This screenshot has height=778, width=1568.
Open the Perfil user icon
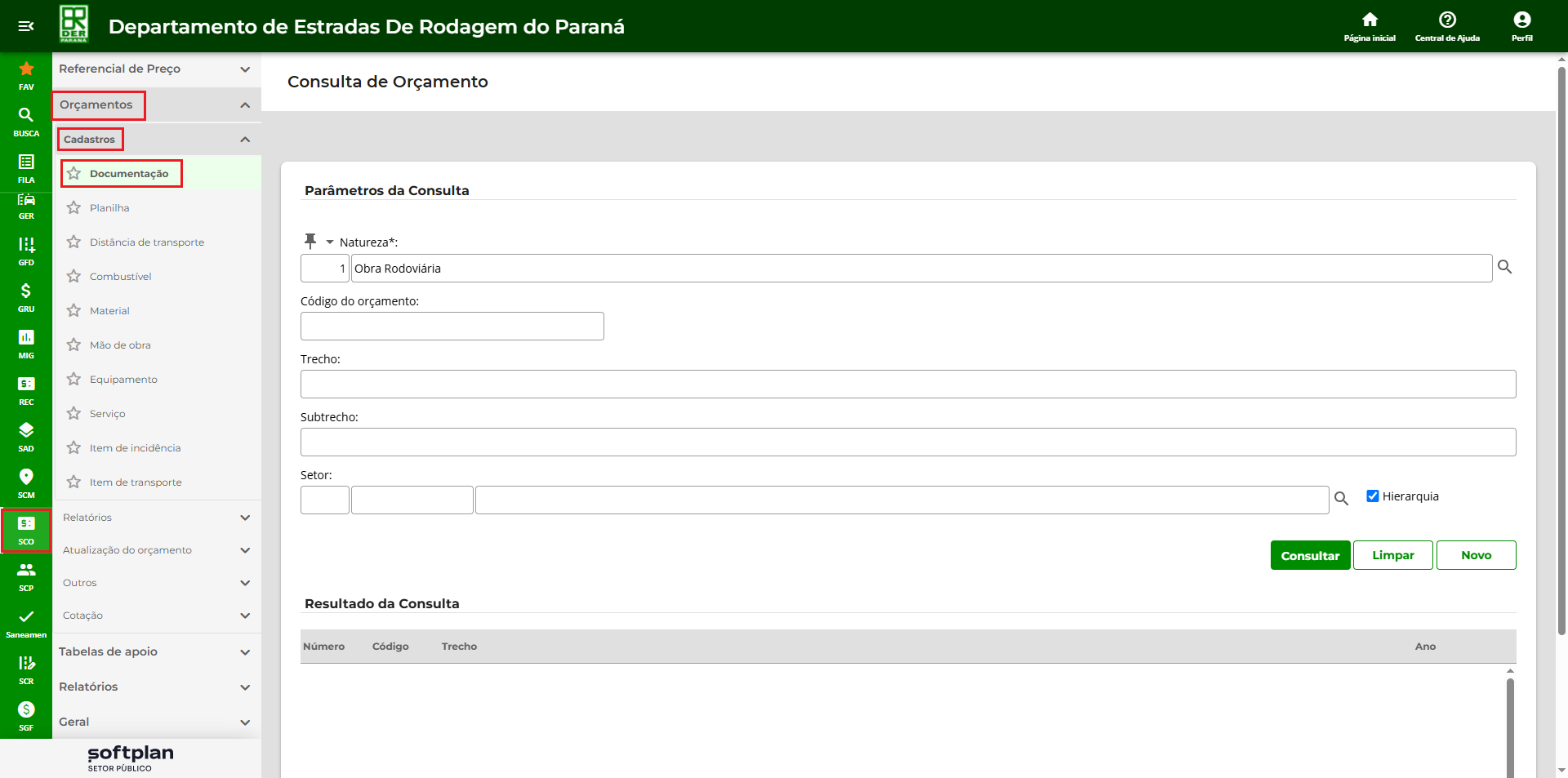tap(1521, 20)
